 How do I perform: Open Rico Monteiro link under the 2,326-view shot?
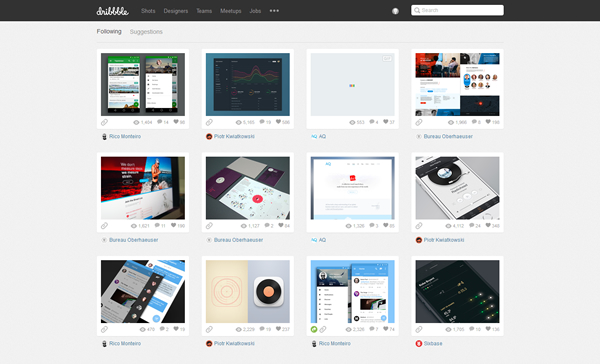point(334,344)
